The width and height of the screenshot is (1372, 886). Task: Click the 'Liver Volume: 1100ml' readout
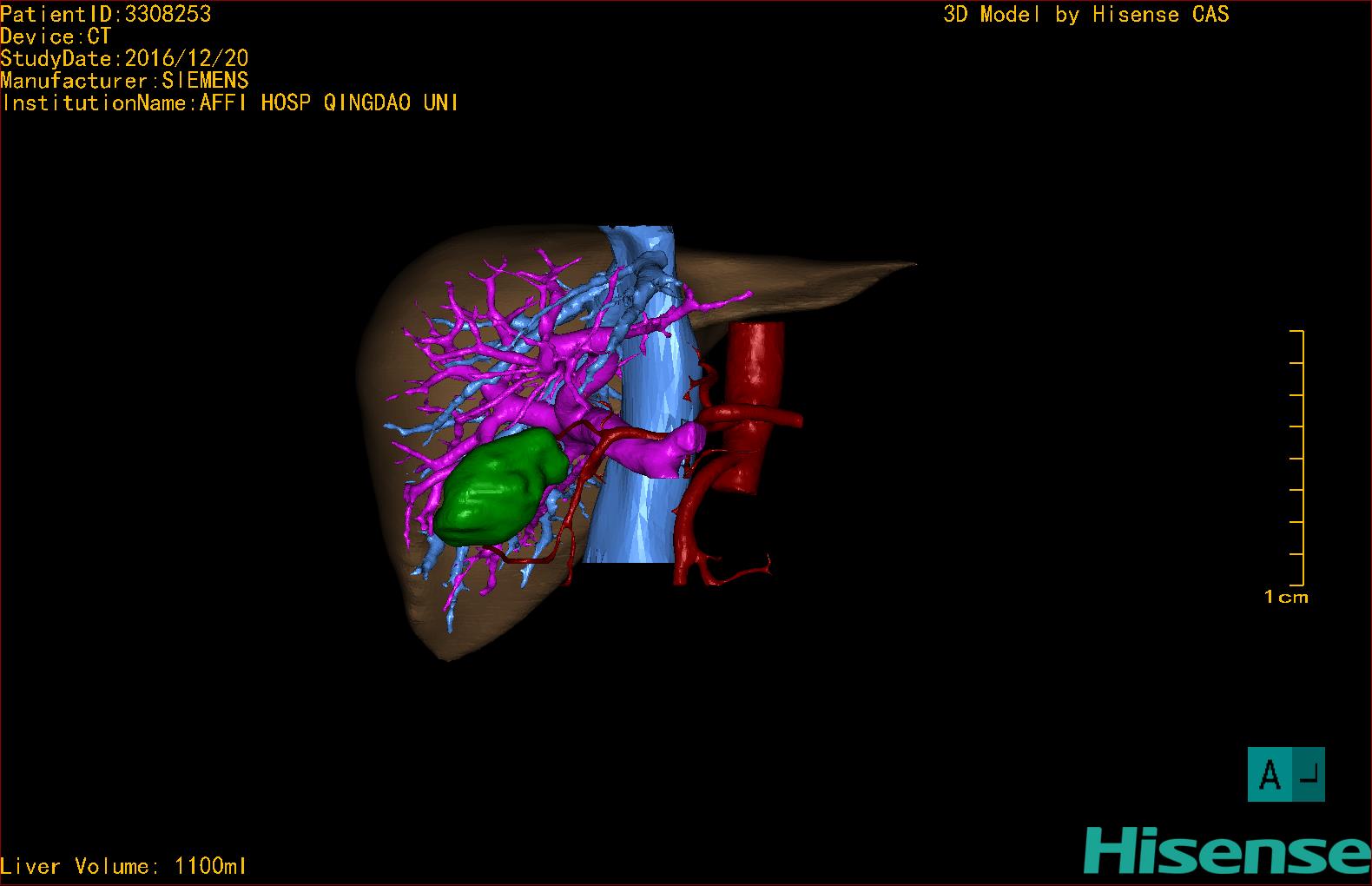coord(123,866)
